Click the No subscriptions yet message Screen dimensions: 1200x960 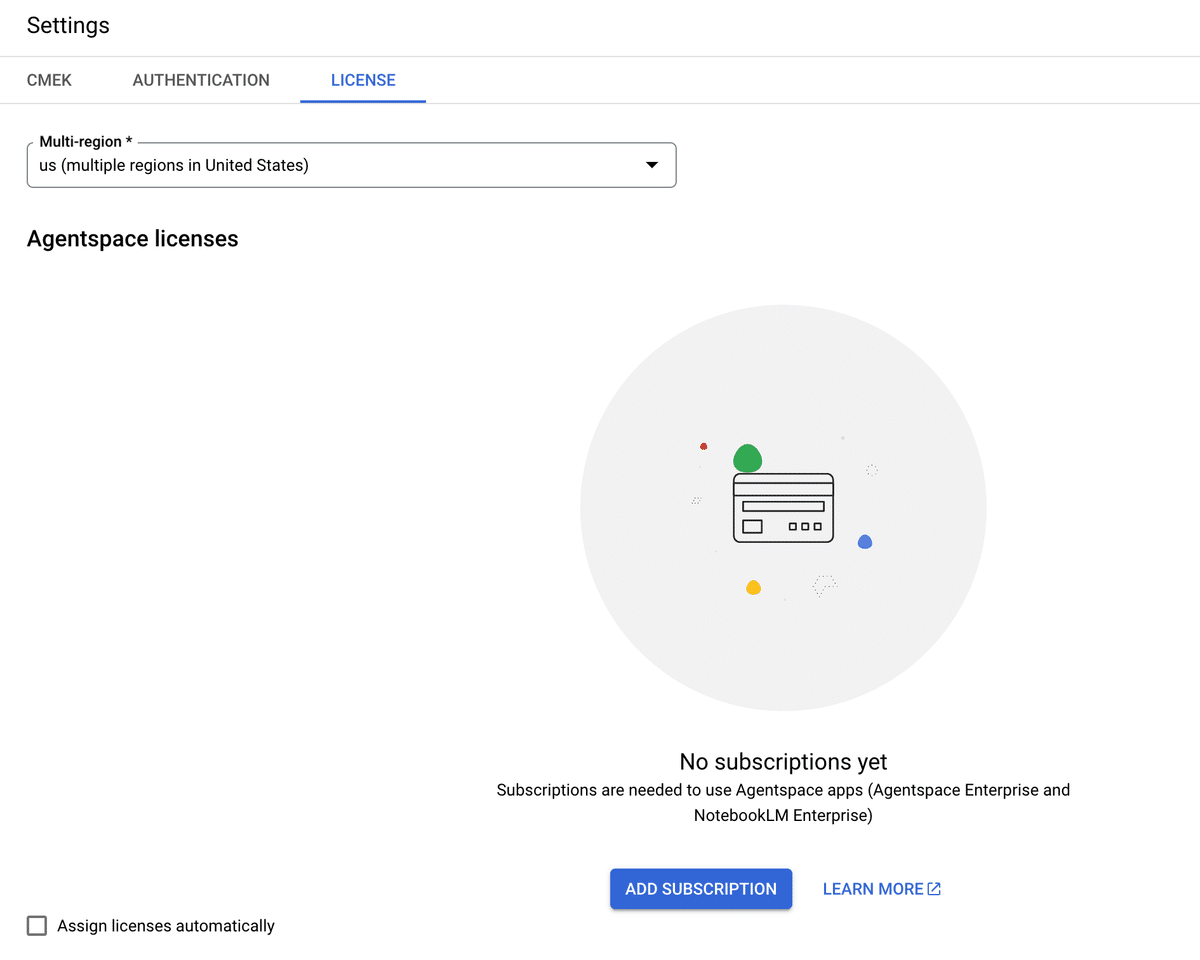point(783,762)
